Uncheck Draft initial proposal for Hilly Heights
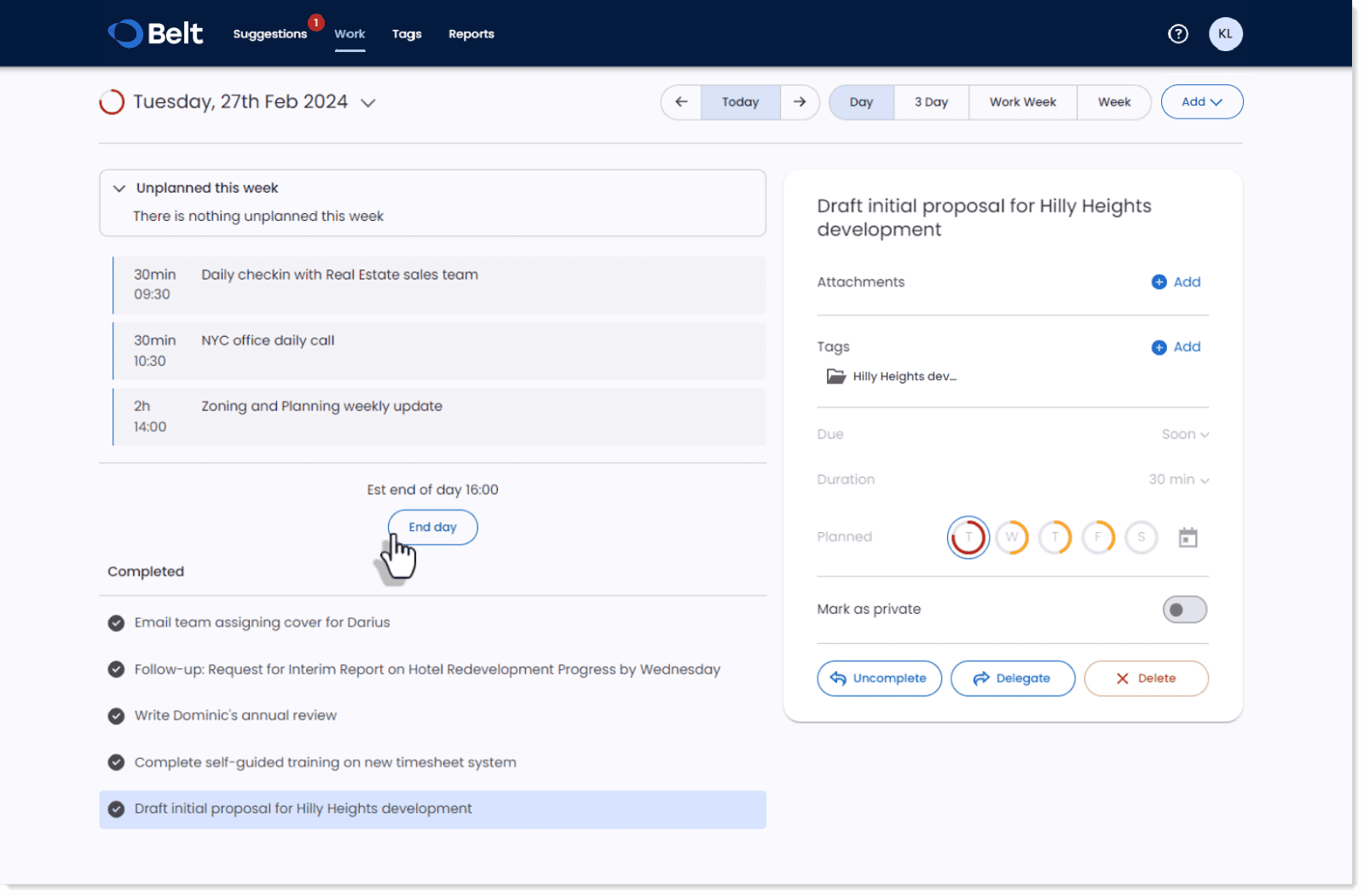Screen dimensions: 1364x896 116,809
